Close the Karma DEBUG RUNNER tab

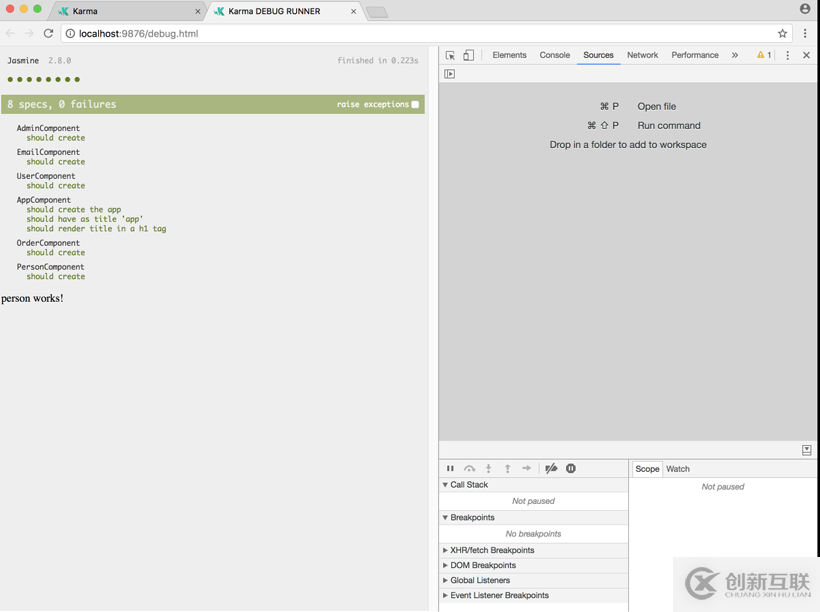(354, 11)
